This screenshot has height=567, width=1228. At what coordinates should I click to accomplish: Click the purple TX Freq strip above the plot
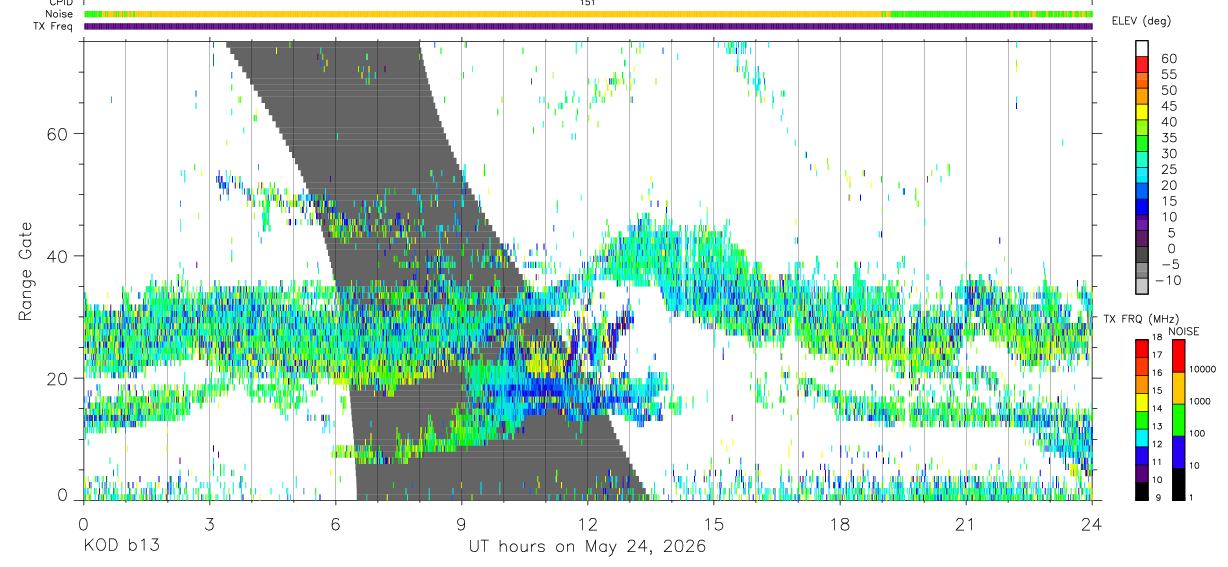588,26
